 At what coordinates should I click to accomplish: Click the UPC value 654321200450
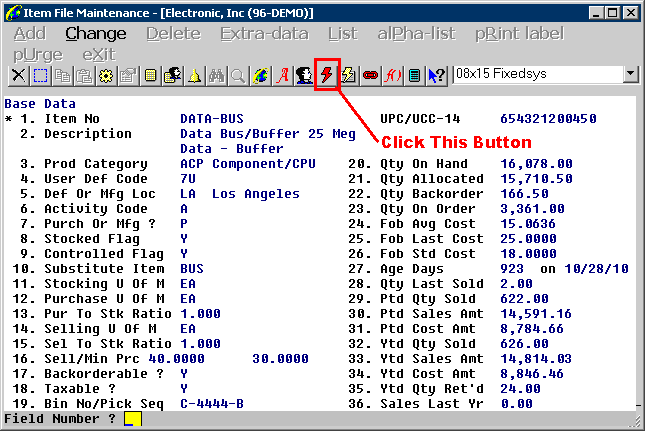[x=548, y=119]
